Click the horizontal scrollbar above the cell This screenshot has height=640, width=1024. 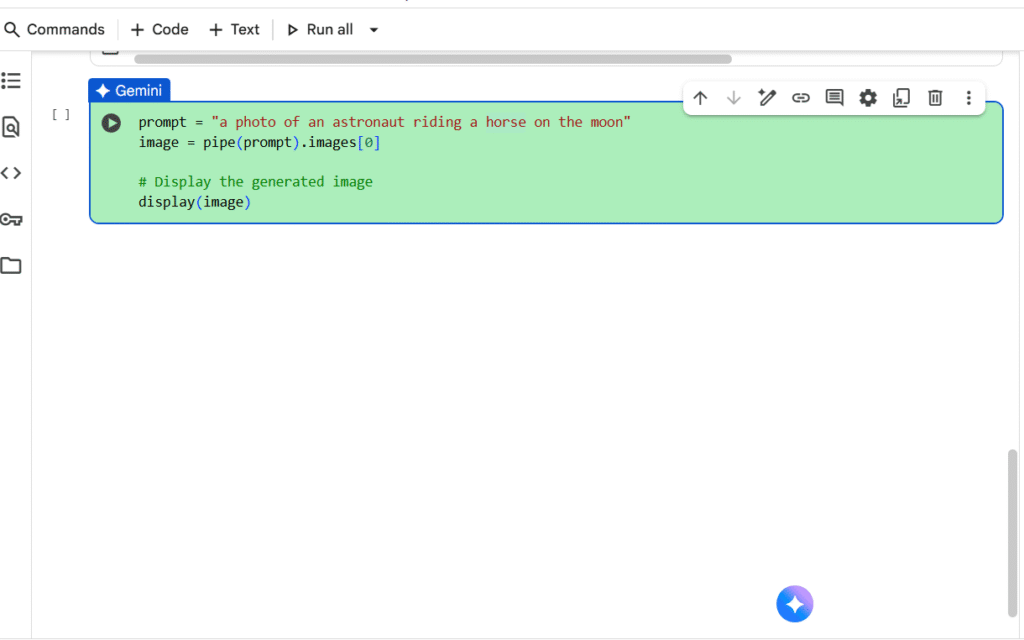click(432, 59)
